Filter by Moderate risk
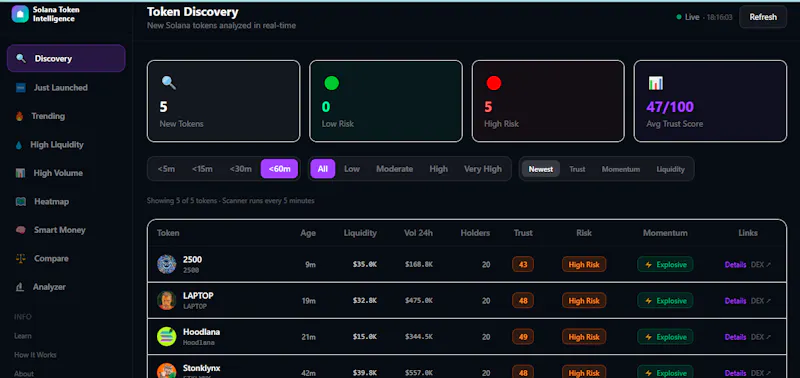Screen dimensions: 800x378 pos(394,169)
